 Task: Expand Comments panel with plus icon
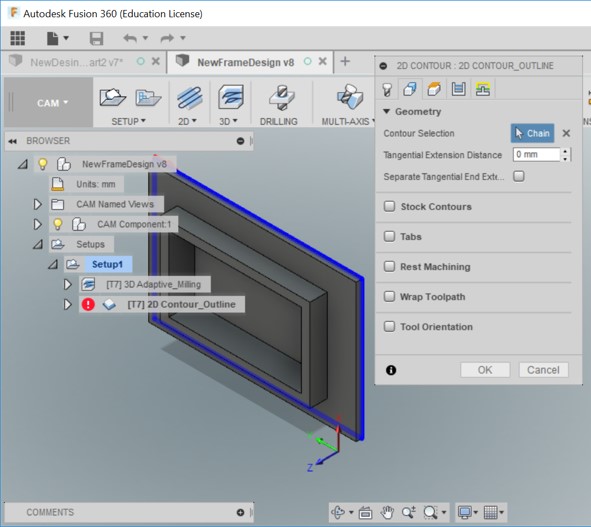pos(240,512)
